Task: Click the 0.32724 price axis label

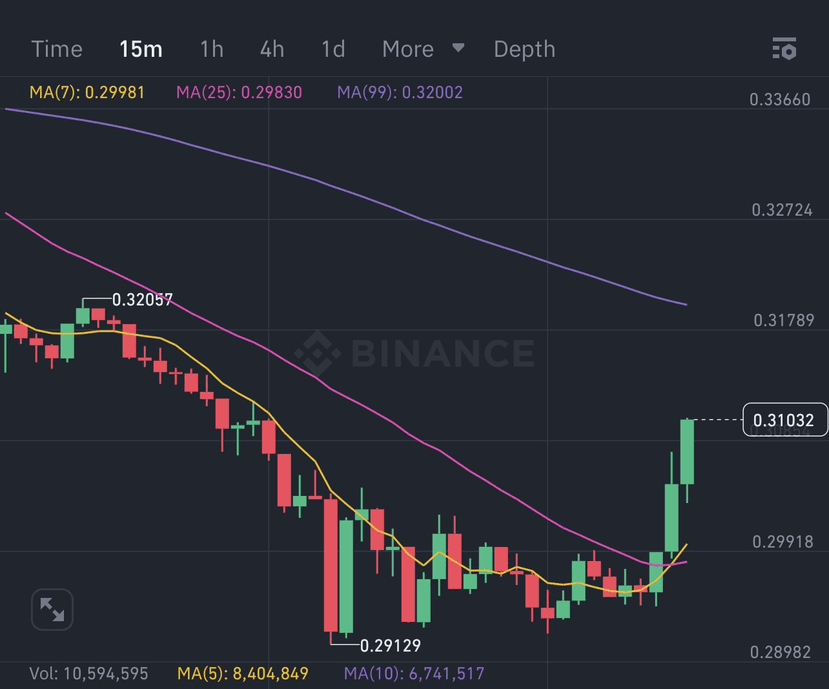Action: [x=782, y=210]
